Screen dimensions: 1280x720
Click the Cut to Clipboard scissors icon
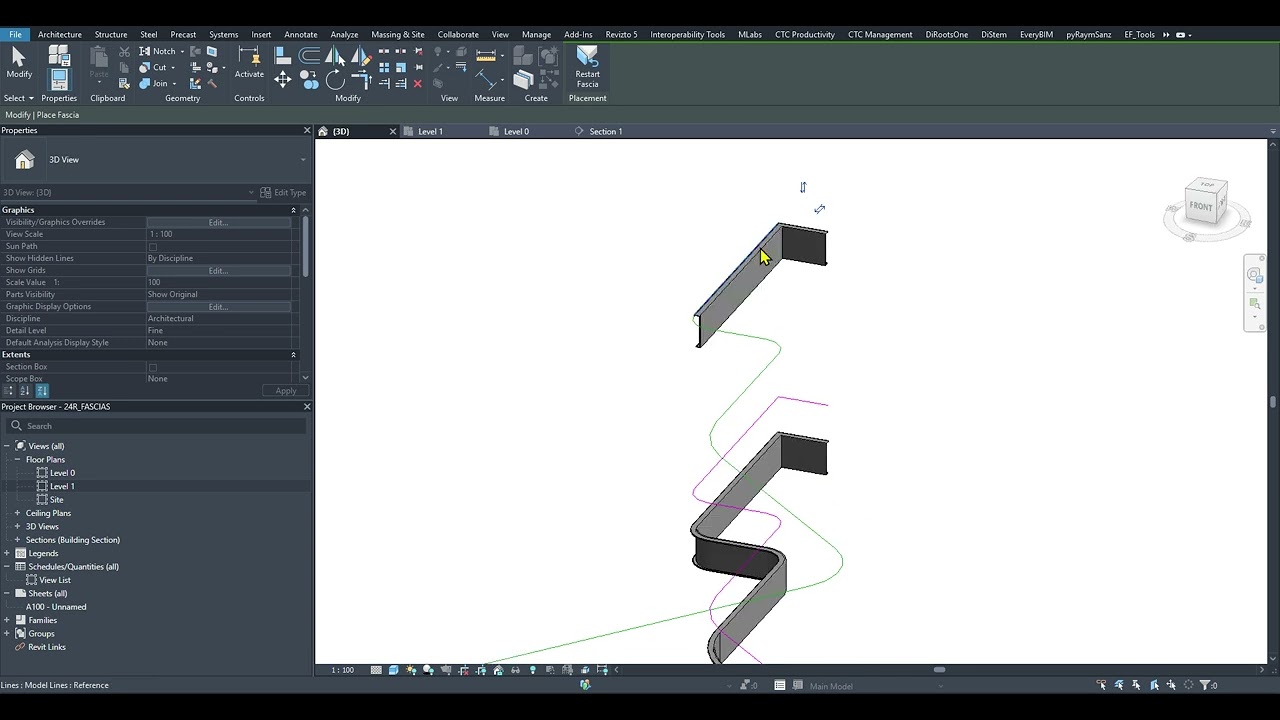[x=124, y=51]
